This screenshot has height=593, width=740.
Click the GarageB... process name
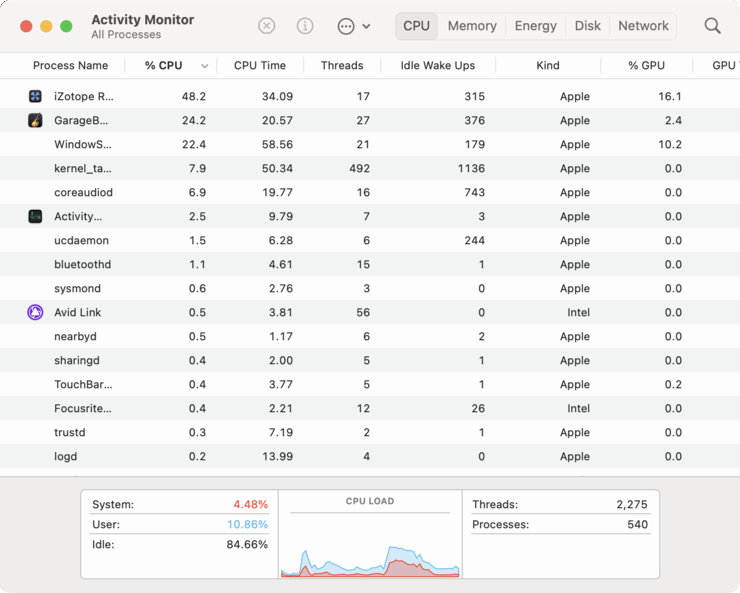[x=81, y=121]
